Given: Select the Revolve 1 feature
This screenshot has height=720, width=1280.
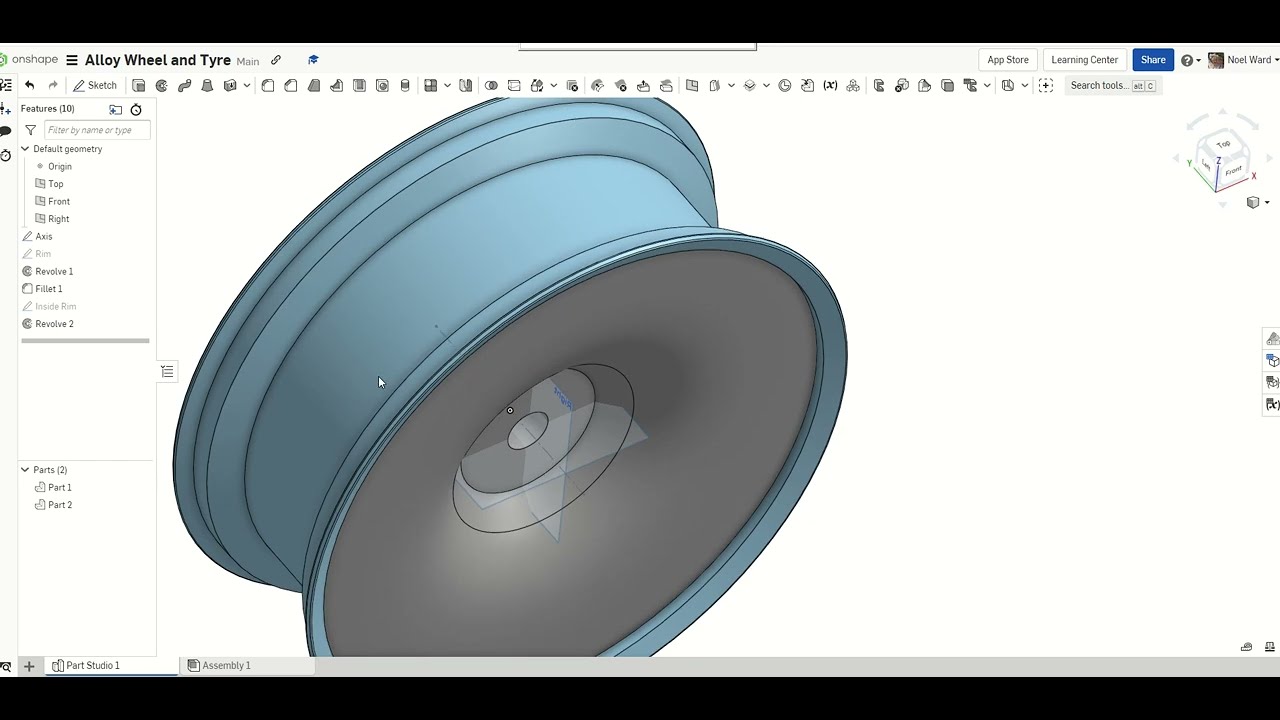Looking at the screenshot, I should pyautogui.click(x=54, y=272).
